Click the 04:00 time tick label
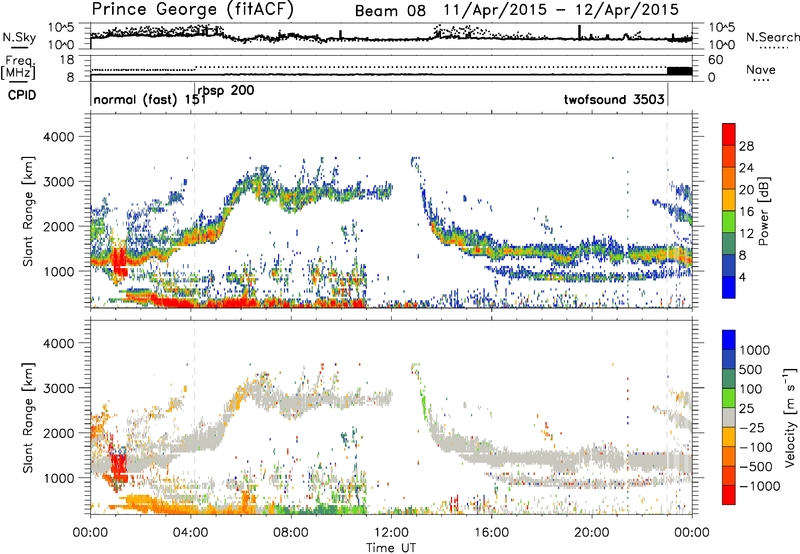Viewport: 800px width, 554px height. point(191,533)
